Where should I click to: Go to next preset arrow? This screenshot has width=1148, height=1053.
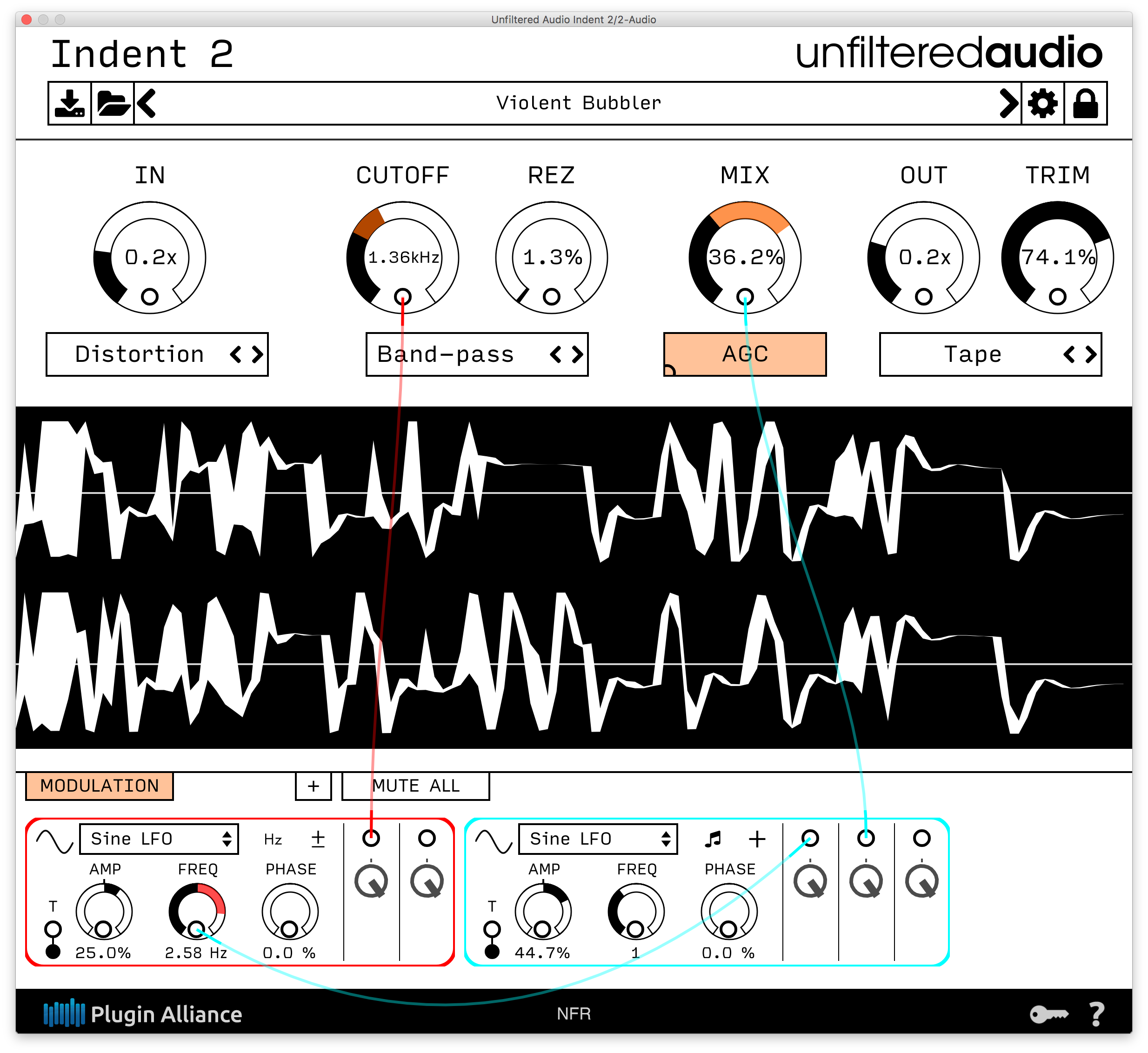pyautogui.click(x=1008, y=103)
